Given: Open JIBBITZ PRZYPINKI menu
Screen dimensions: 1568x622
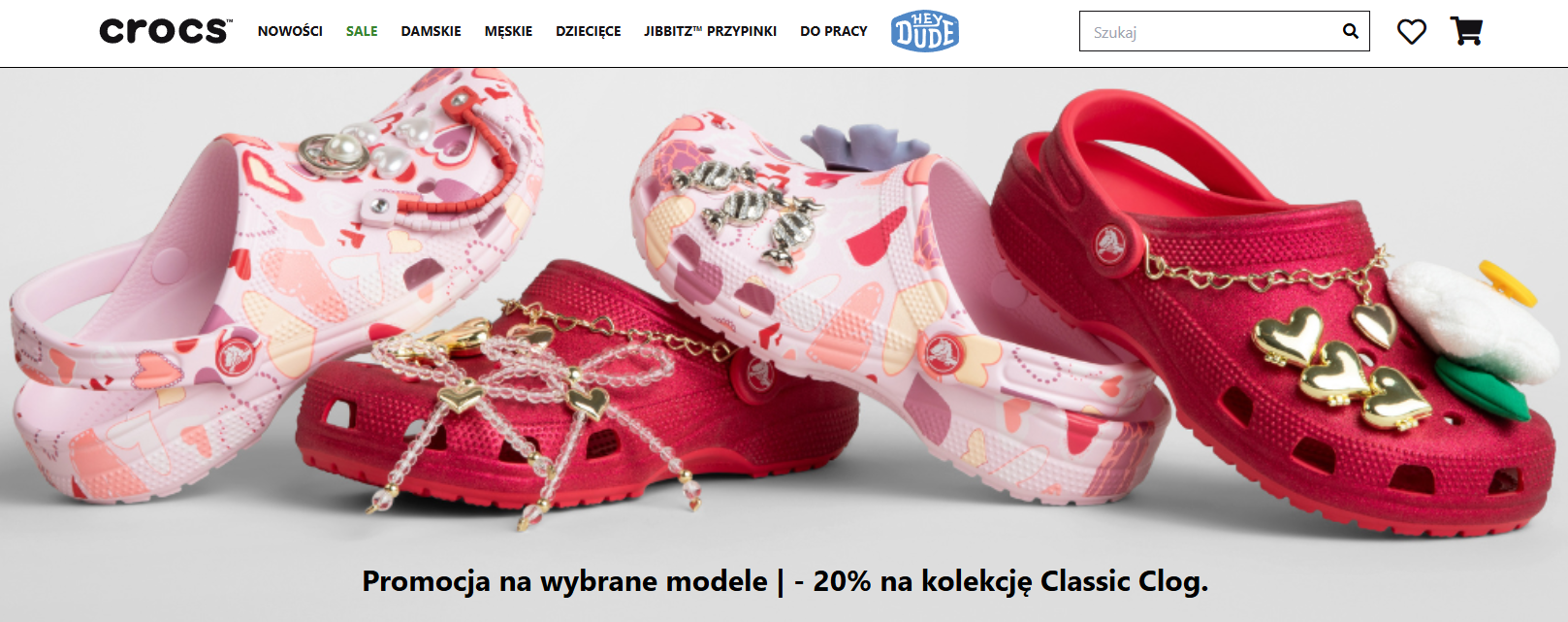Looking at the screenshot, I should click(x=710, y=31).
